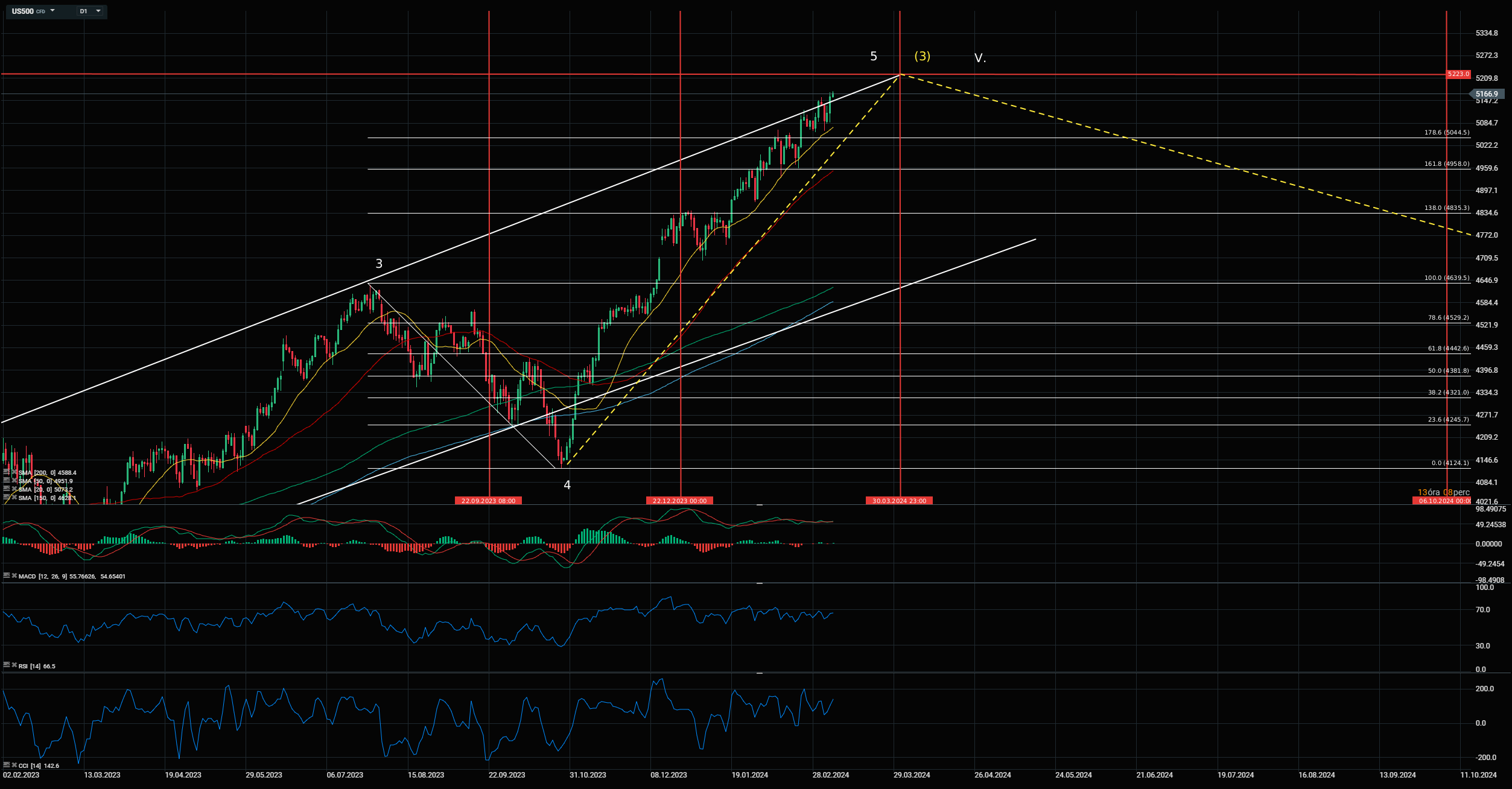This screenshot has width=1512, height=789.
Task: Remove the MACD indicator with X
Action: (14, 576)
